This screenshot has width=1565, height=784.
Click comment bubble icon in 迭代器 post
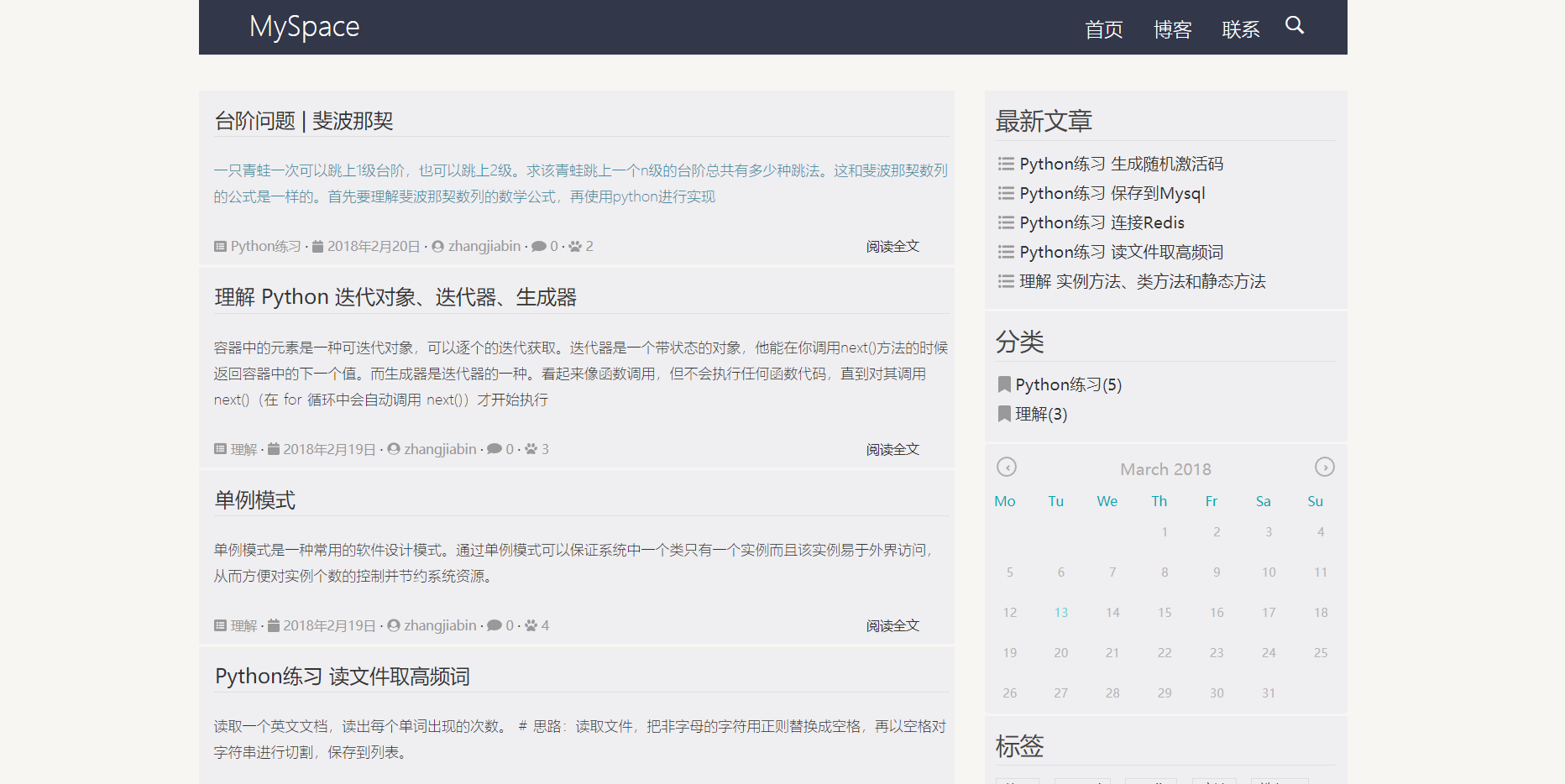[495, 450]
